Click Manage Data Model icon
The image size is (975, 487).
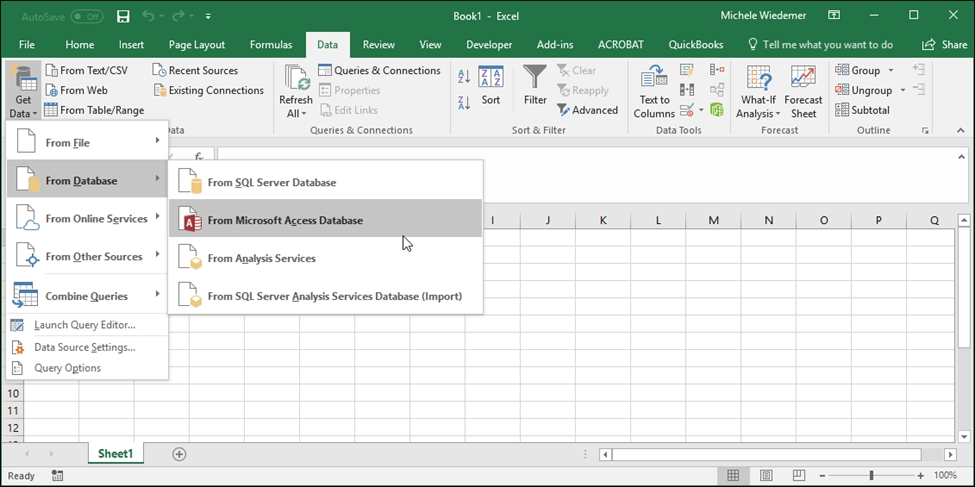coord(717,110)
